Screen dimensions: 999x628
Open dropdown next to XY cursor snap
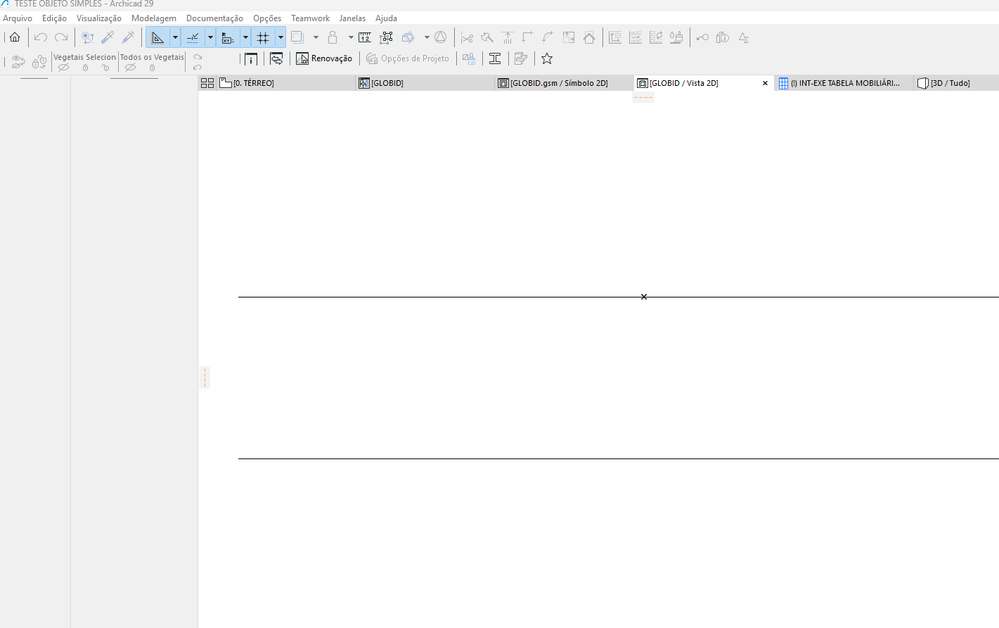pos(245,38)
